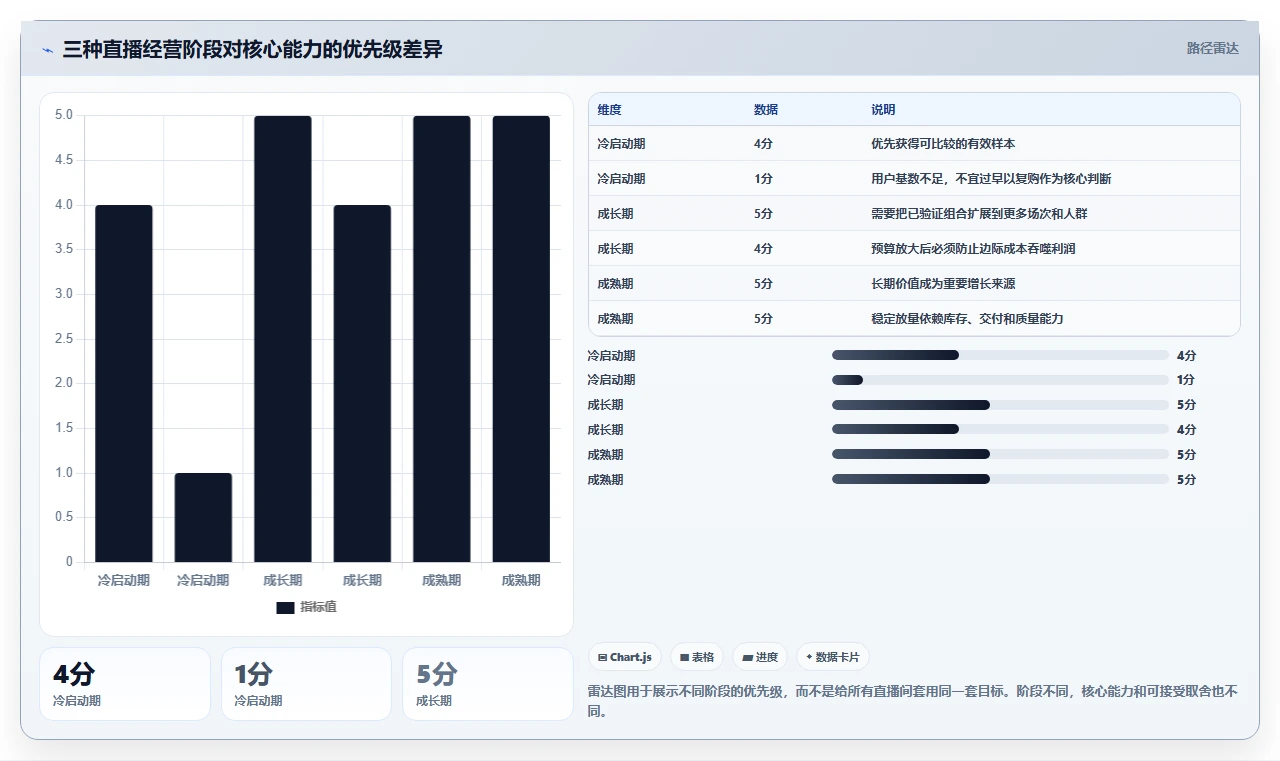The height and width of the screenshot is (761, 1280).
Task: Open the 4分 冷启动期 summary card
Action: tap(125, 684)
